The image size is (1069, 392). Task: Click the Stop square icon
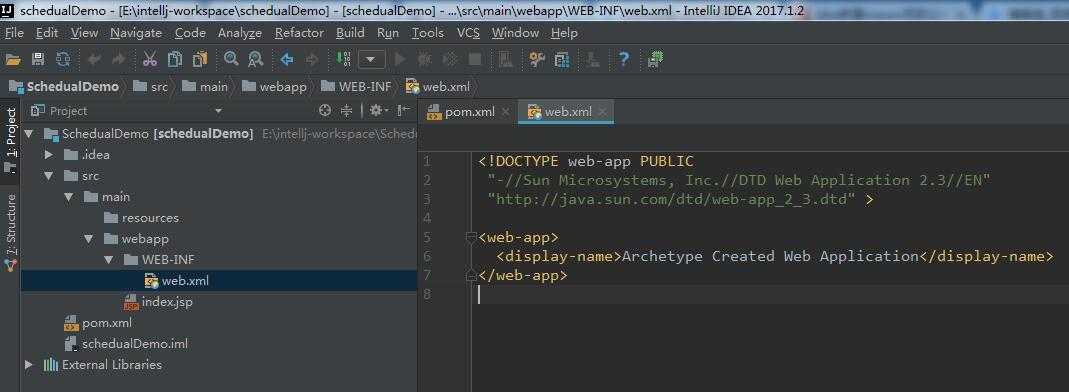[x=475, y=60]
